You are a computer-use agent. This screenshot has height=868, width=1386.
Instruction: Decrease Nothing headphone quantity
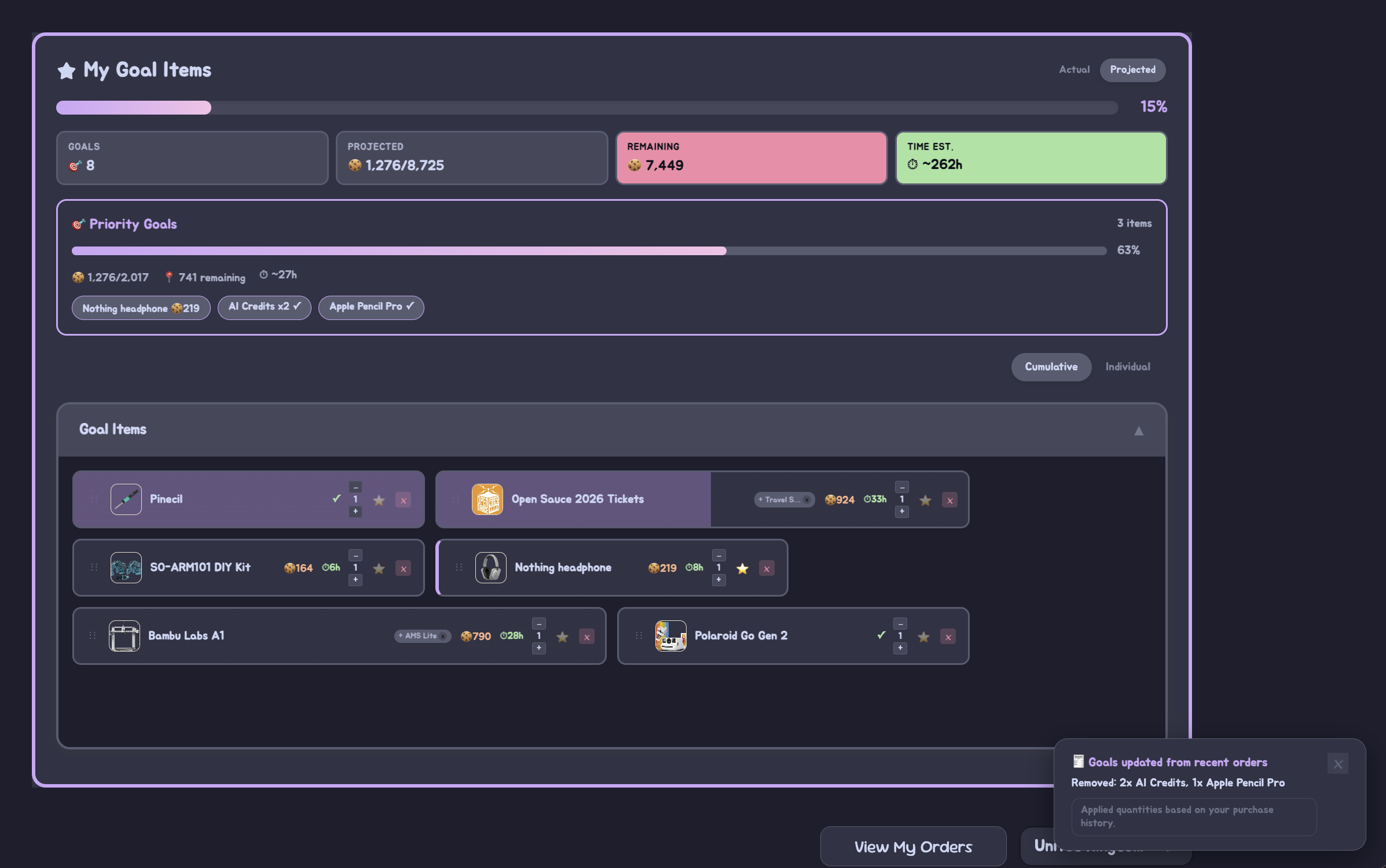point(718,556)
